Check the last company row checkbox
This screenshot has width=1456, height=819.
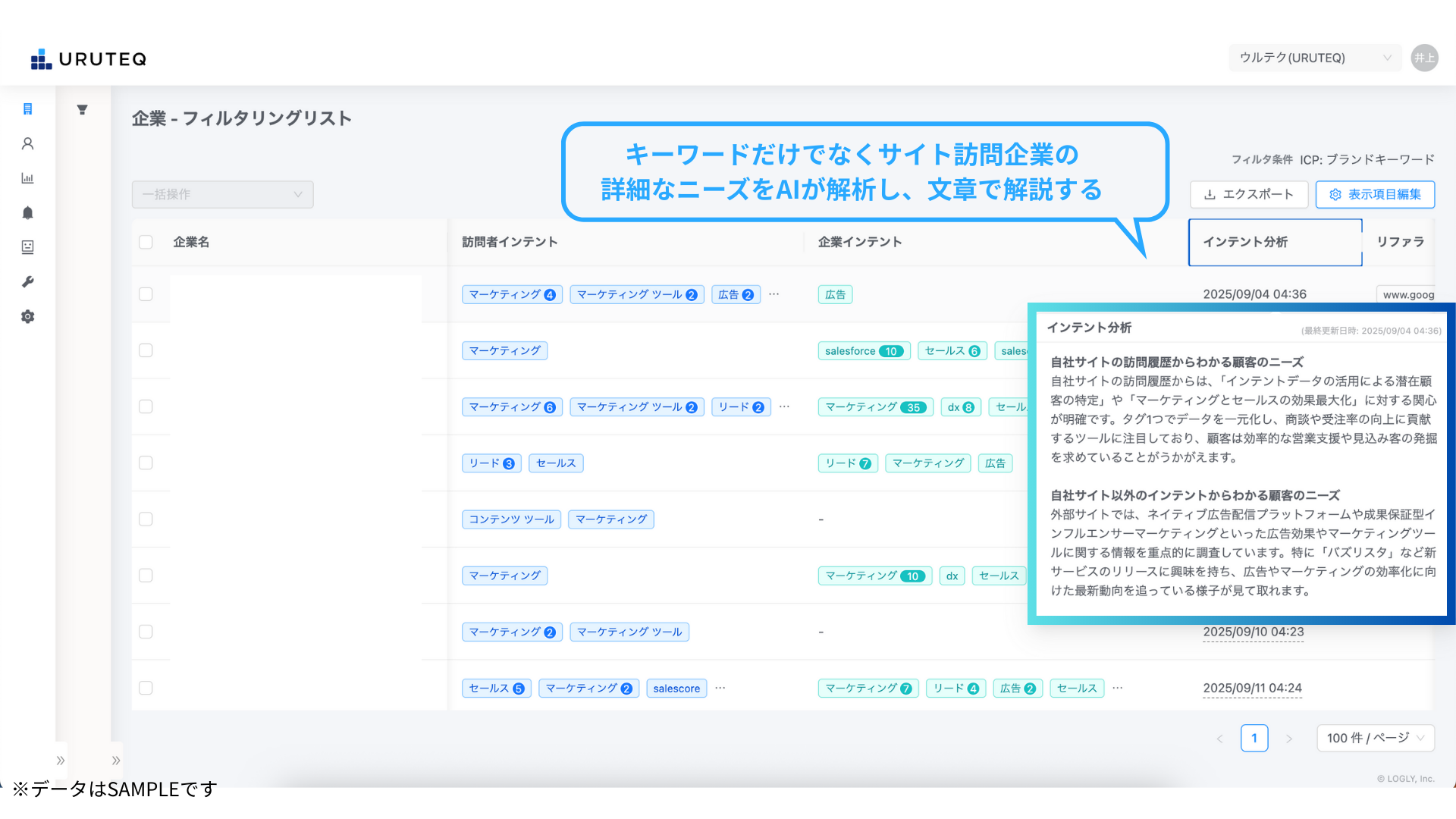tap(146, 688)
